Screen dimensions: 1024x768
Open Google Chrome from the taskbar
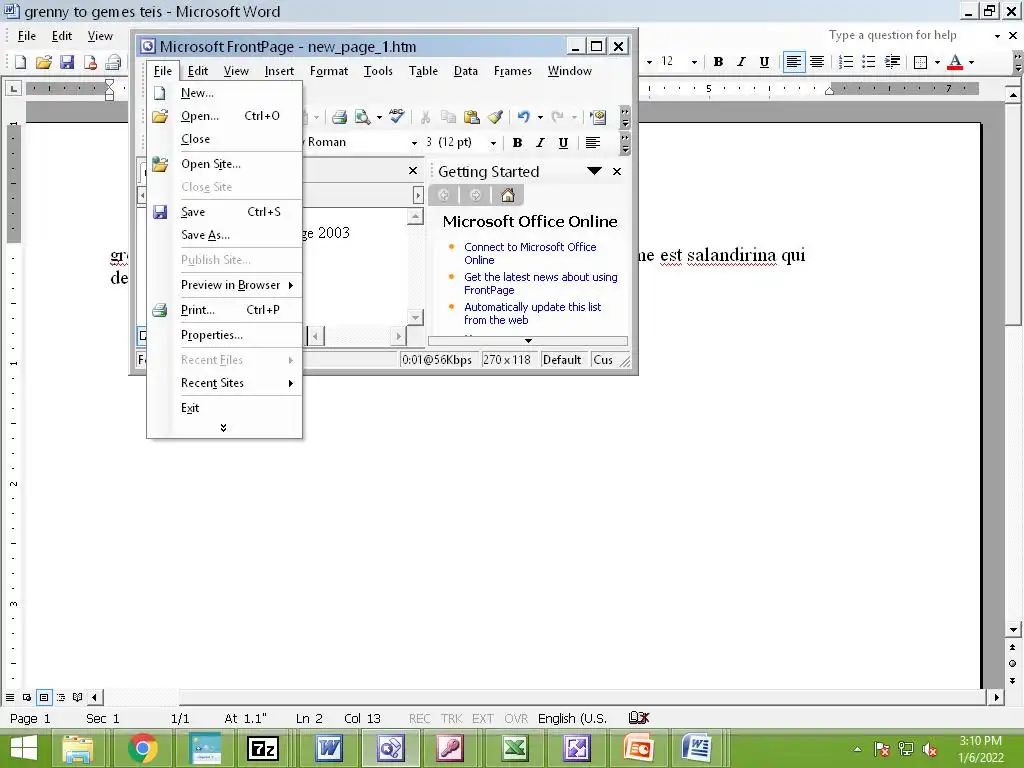click(142, 748)
